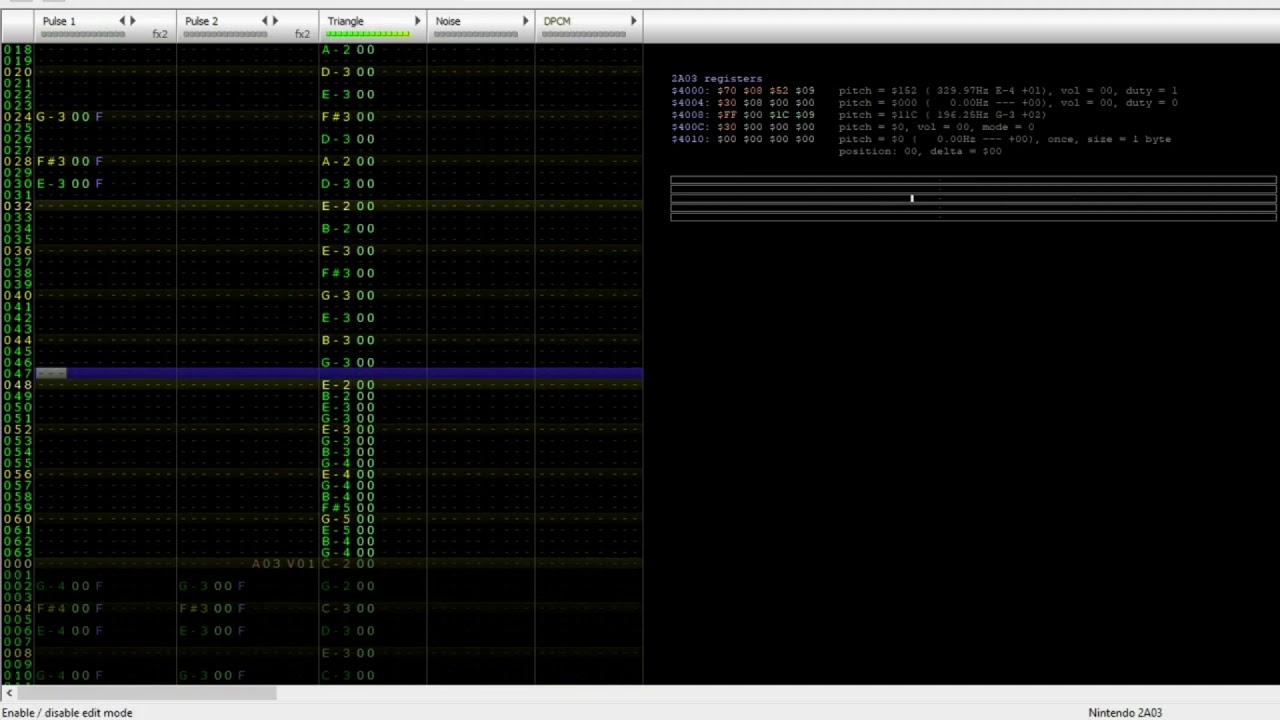The height and width of the screenshot is (720, 1280).
Task: Click the horizontal scrollbar thumb below pattern
Action: pyautogui.click(x=146, y=693)
